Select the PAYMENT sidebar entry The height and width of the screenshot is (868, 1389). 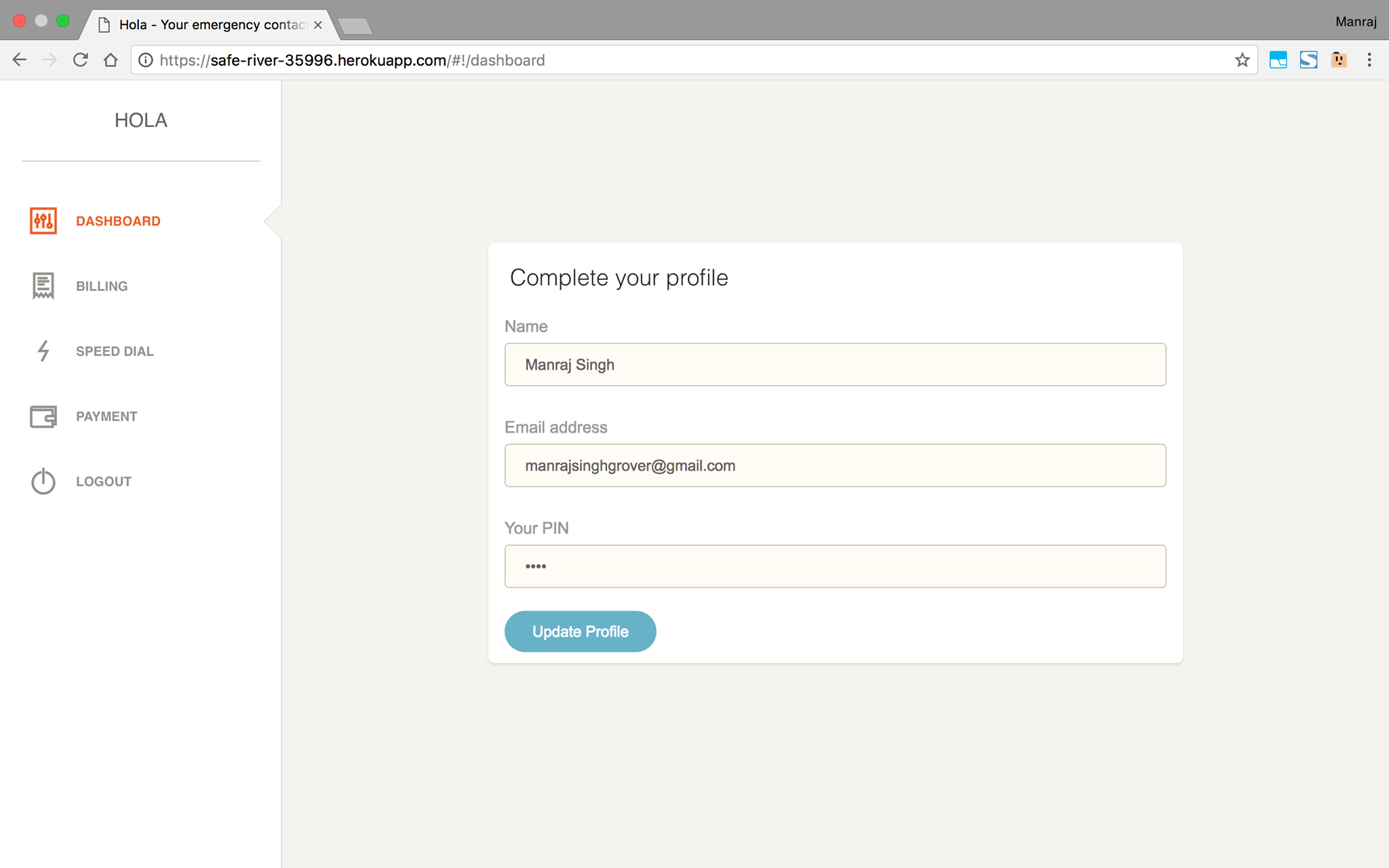(106, 416)
